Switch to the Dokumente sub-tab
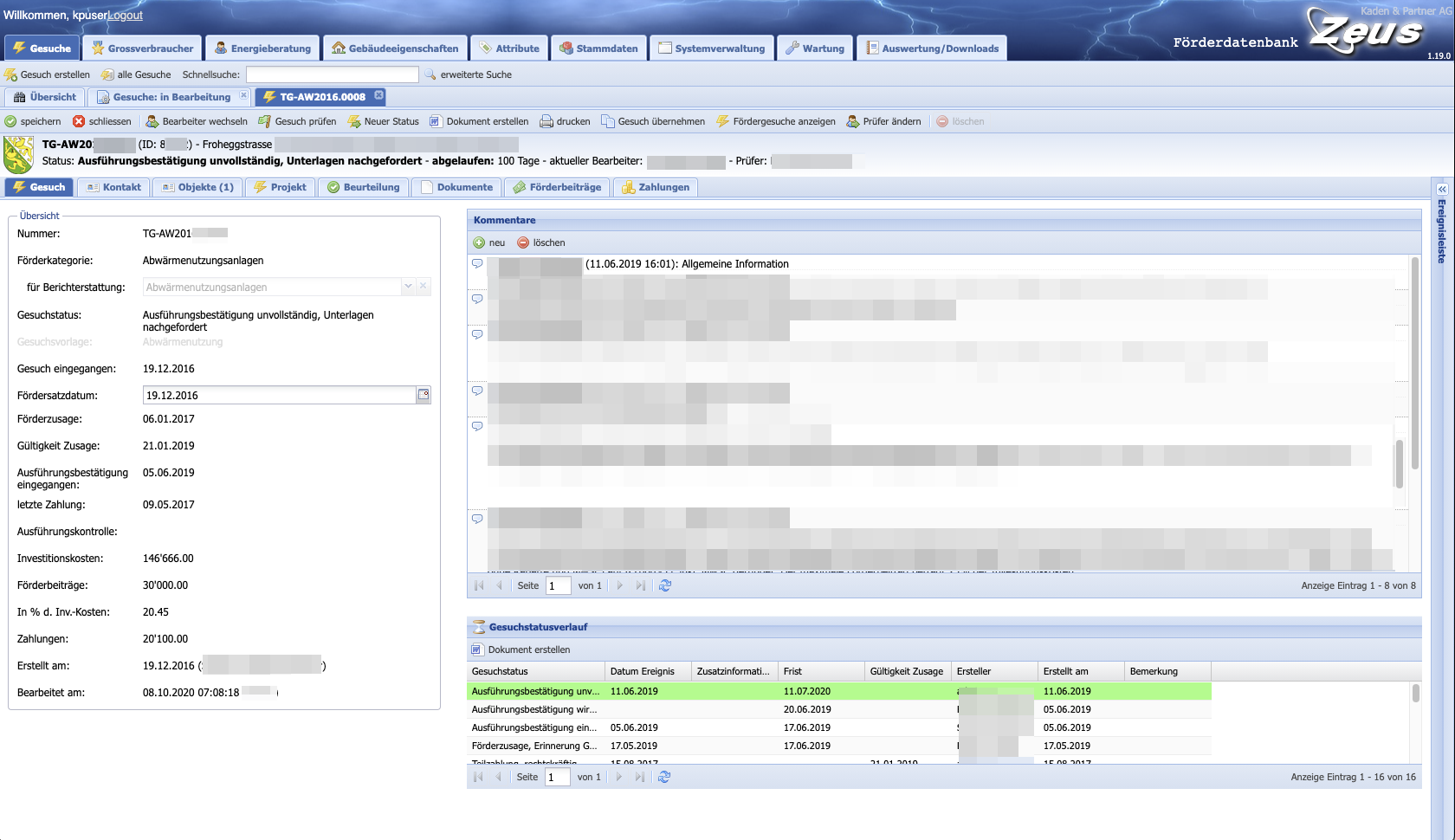The image size is (1455, 840). [x=456, y=187]
